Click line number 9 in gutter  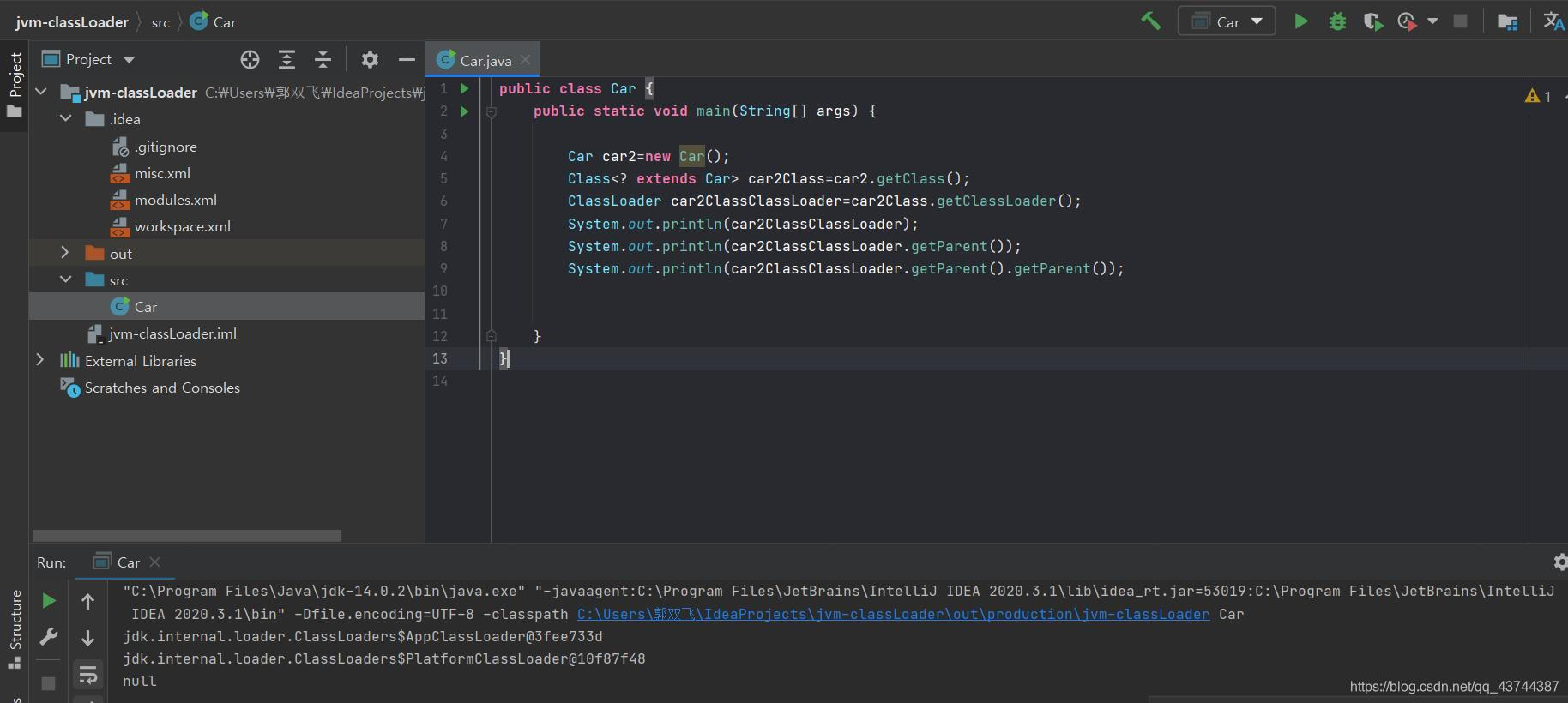443,268
